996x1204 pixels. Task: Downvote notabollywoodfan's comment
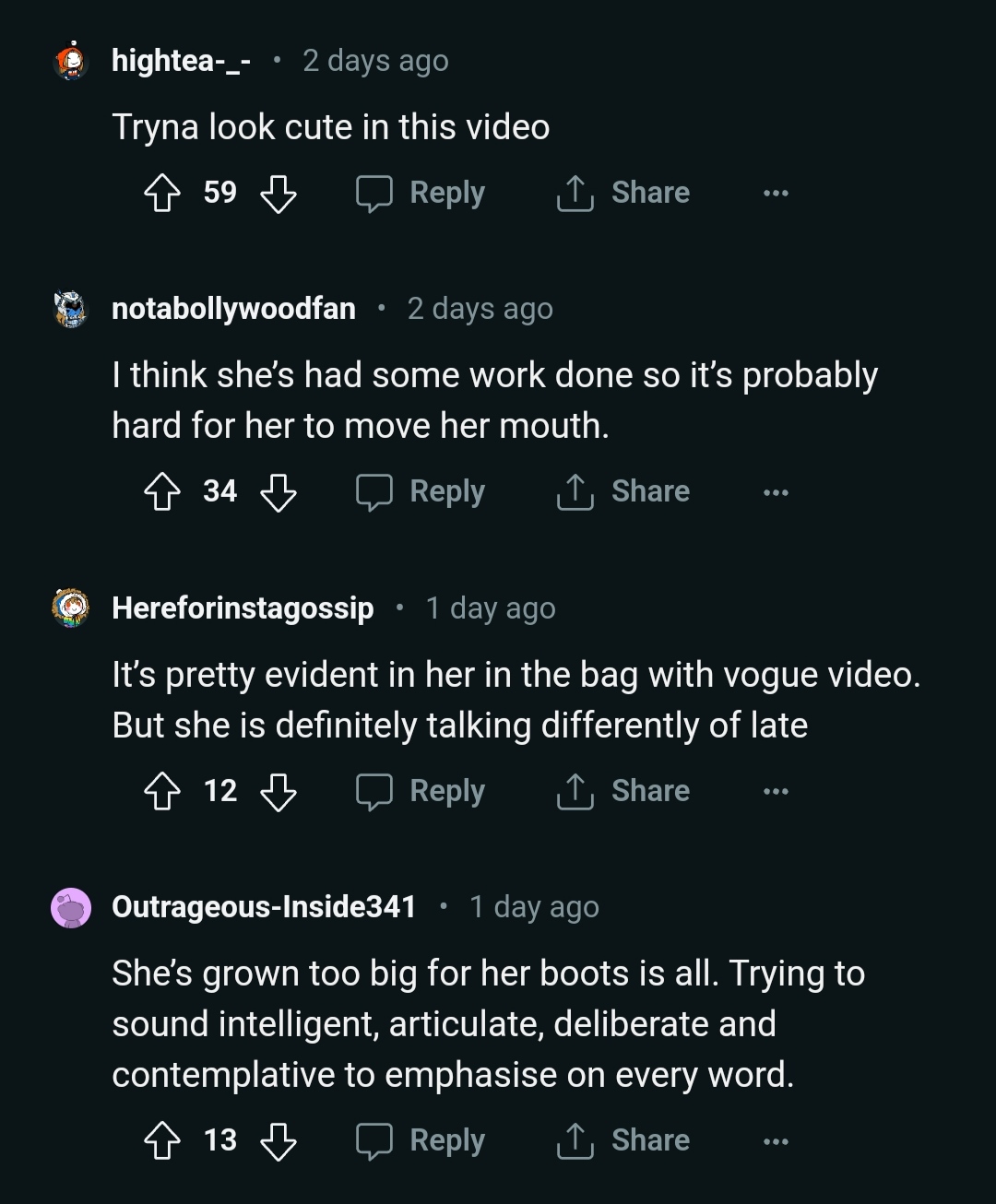[278, 492]
